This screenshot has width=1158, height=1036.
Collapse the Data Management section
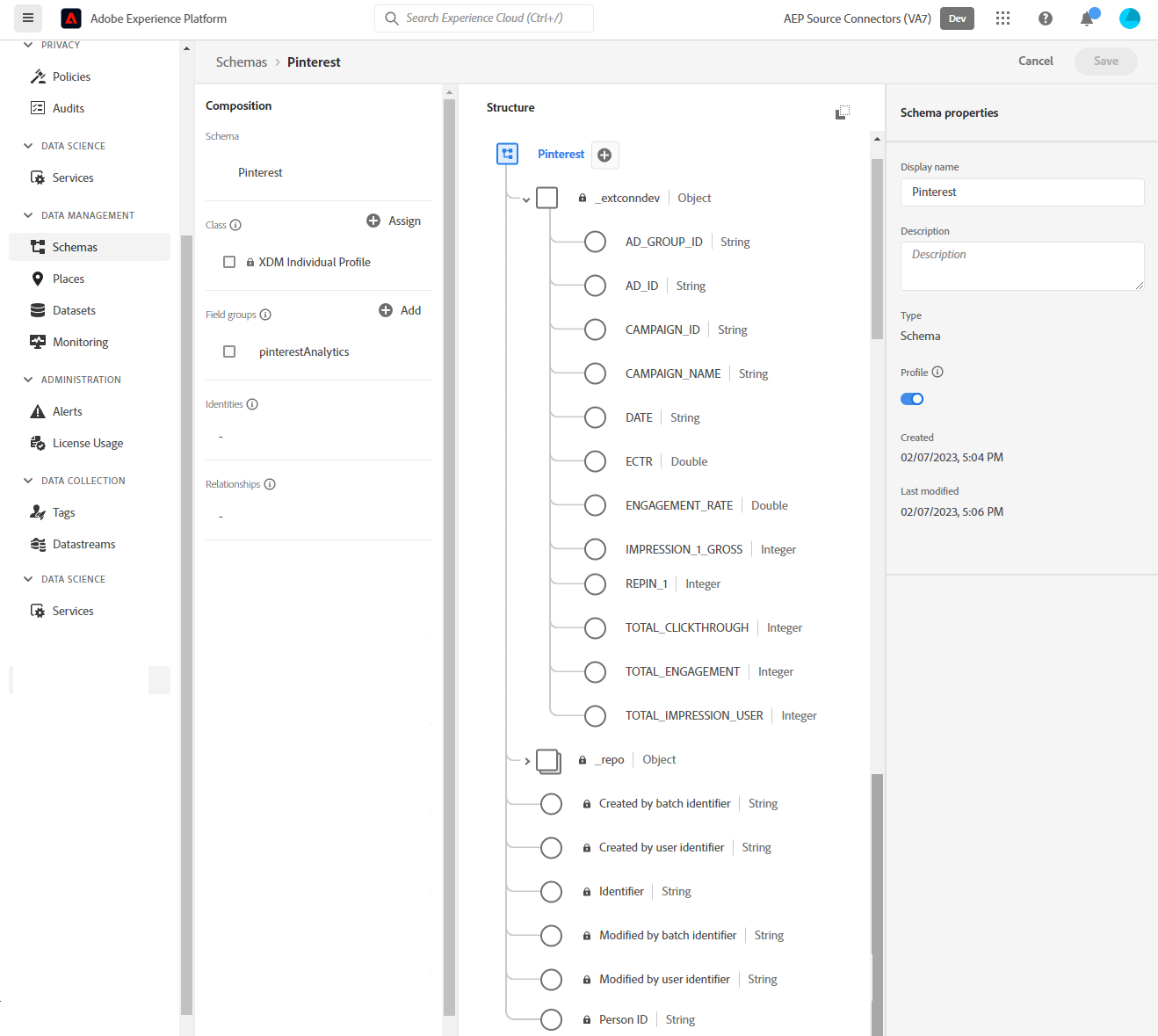click(28, 215)
